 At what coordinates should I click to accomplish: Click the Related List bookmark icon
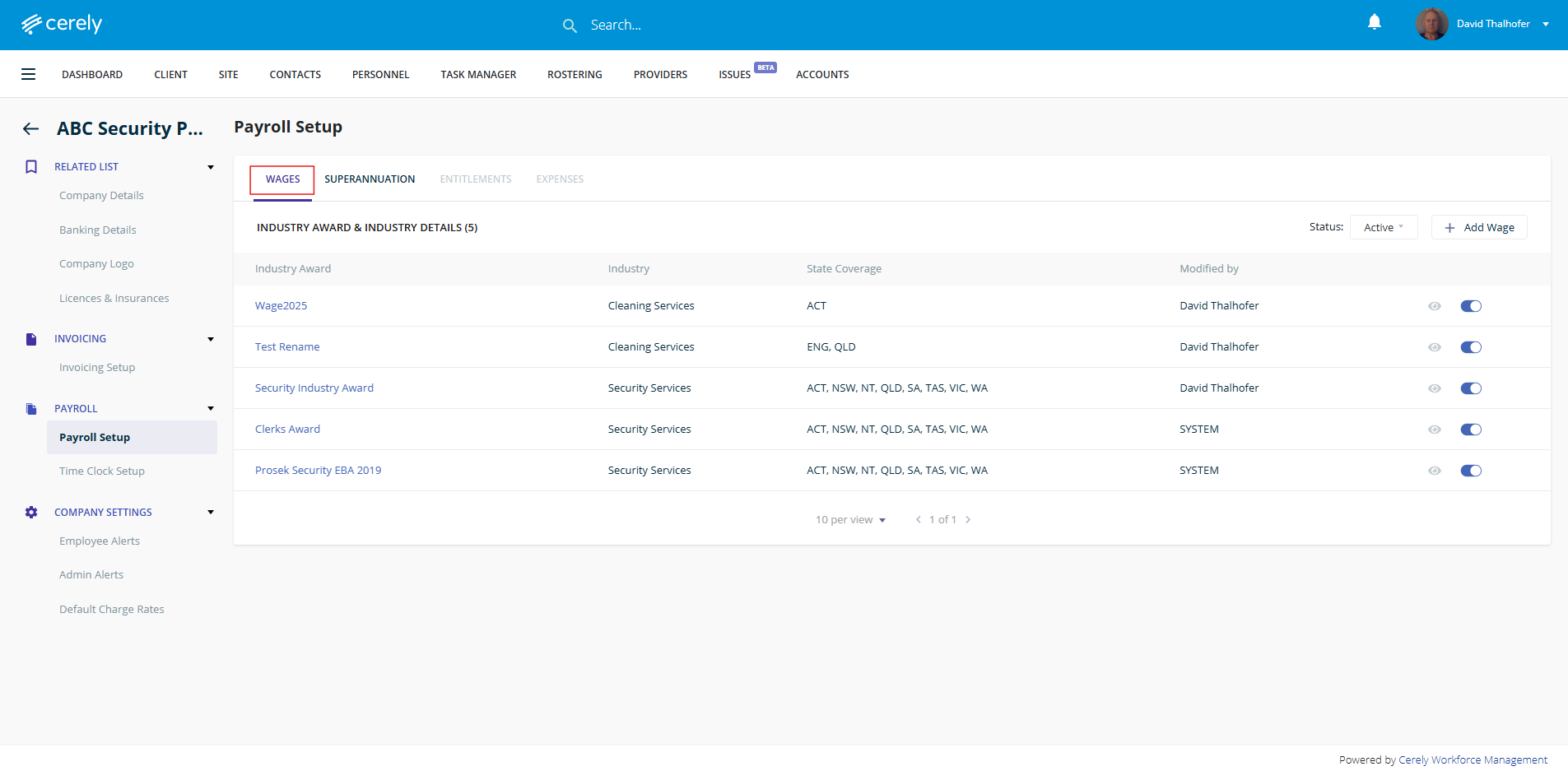[31, 167]
